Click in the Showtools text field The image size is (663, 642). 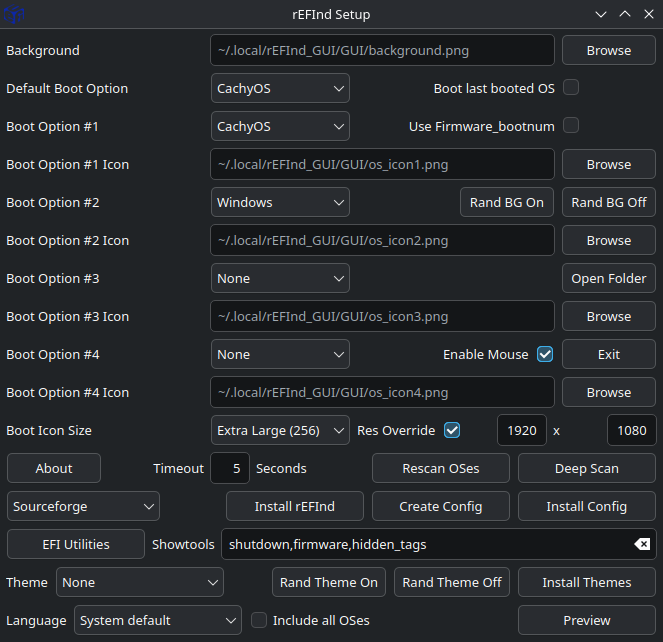coord(438,544)
